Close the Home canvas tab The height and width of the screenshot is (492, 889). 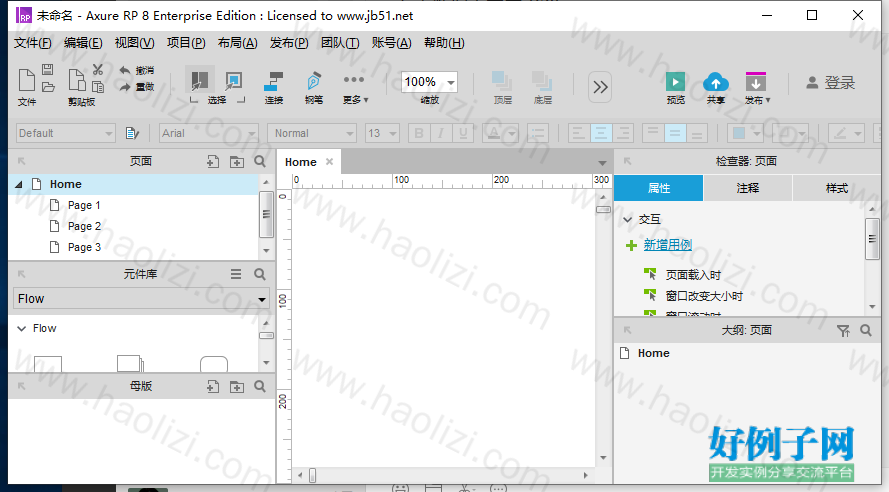(x=329, y=162)
